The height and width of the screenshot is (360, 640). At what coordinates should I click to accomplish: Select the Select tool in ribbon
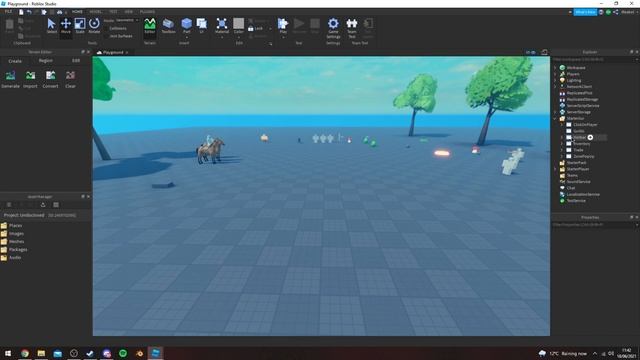point(51,26)
